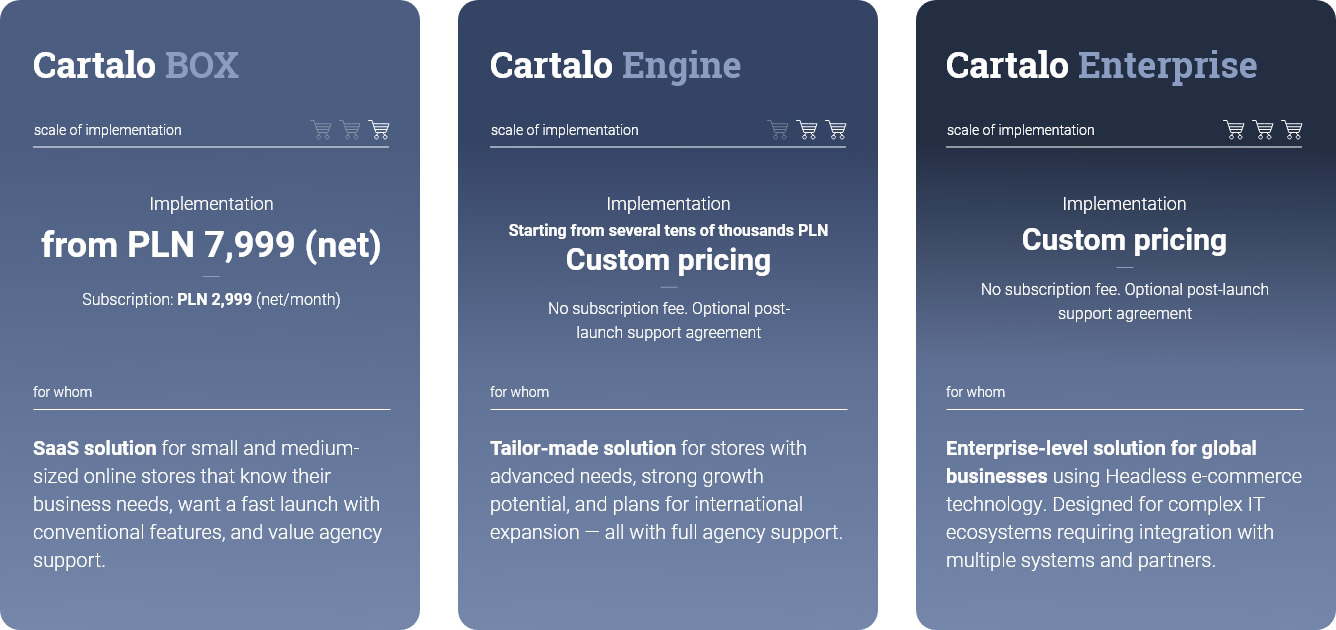Viewport: 1336px width, 630px height.
Task: Open the Cartalo Enterprise title
Action: (x=1101, y=66)
